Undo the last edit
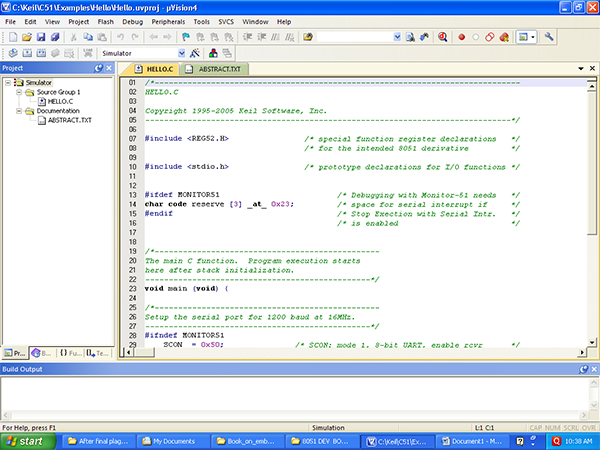 coord(121,37)
